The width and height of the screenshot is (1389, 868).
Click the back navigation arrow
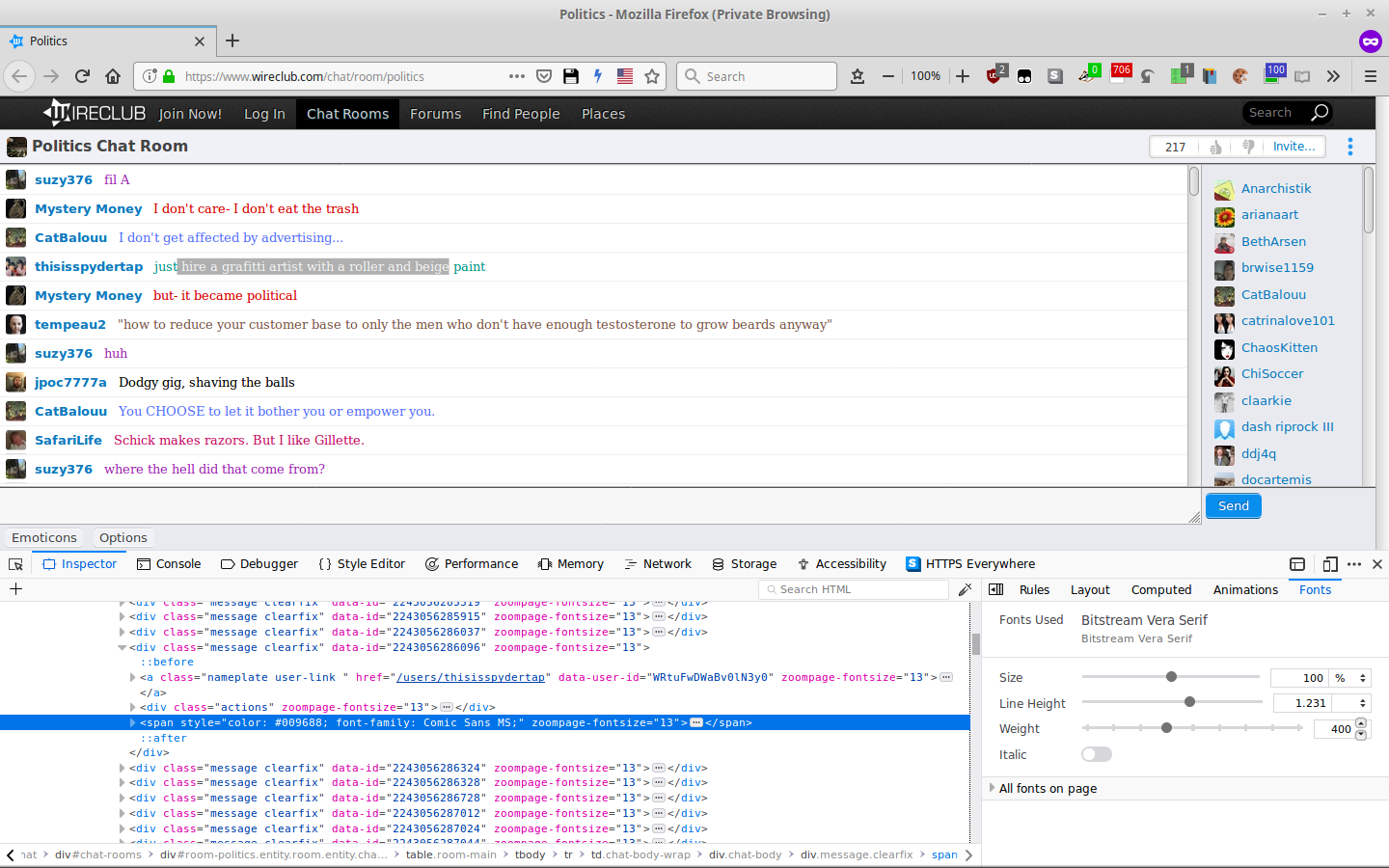20,76
